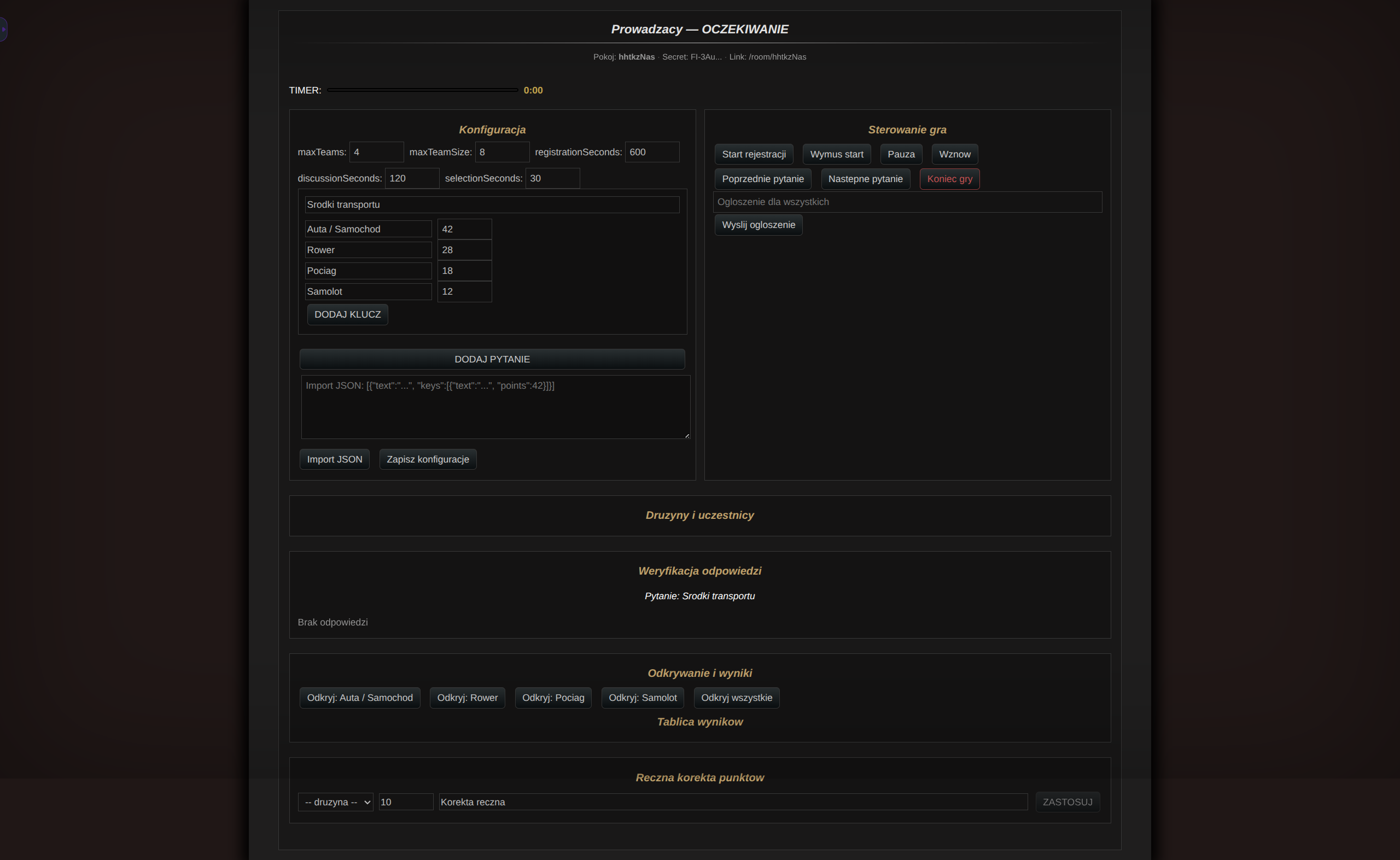Click the TIMER progress bar
The width and height of the screenshot is (1400, 860).
click(422, 90)
